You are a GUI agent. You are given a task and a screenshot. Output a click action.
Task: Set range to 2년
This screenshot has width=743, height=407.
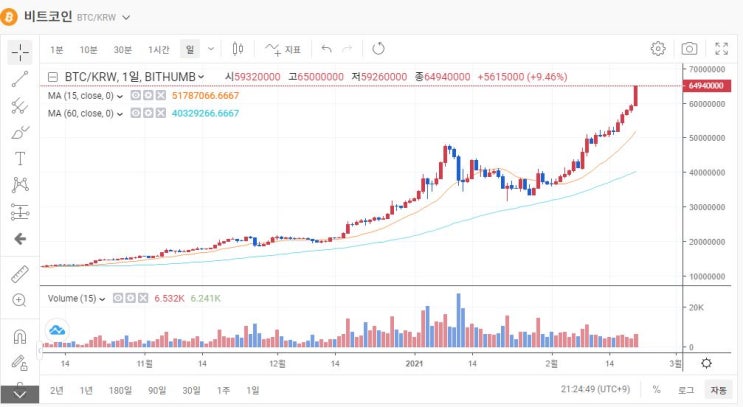coord(56,390)
